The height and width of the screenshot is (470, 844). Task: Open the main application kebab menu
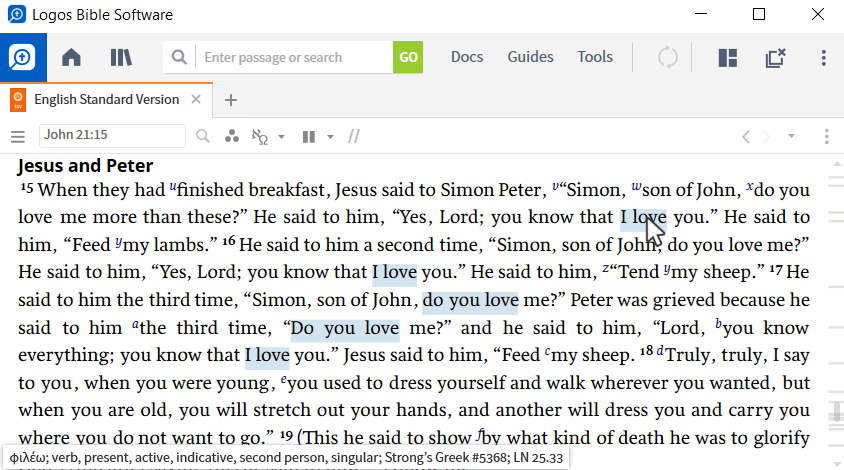pyautogui.click(x=824, y=58)
